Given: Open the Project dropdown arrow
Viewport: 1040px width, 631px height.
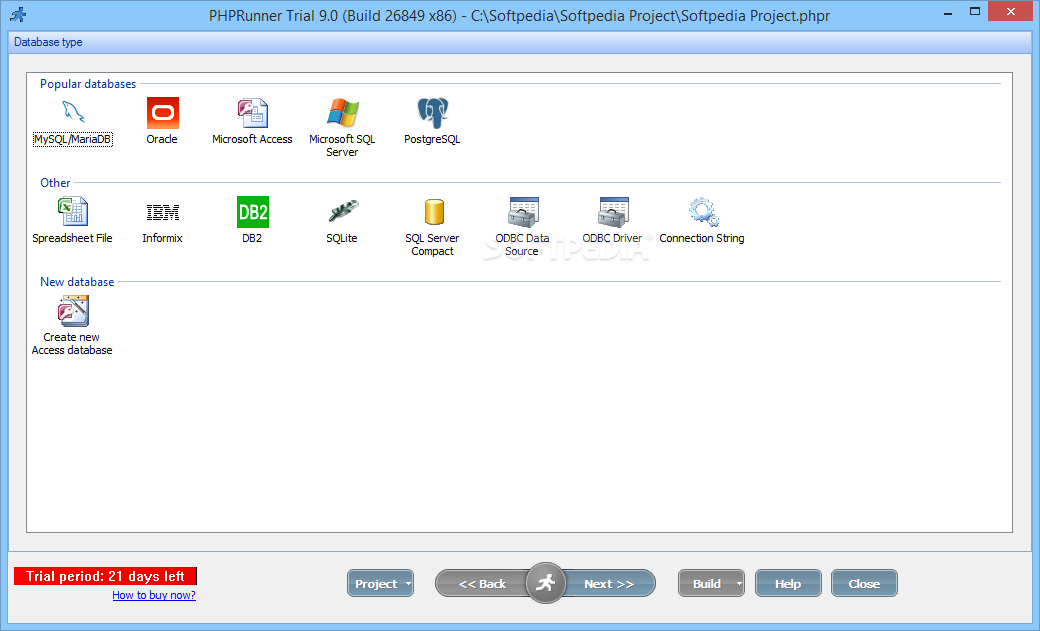Looking at the screenshot, I should coord(408,584).
